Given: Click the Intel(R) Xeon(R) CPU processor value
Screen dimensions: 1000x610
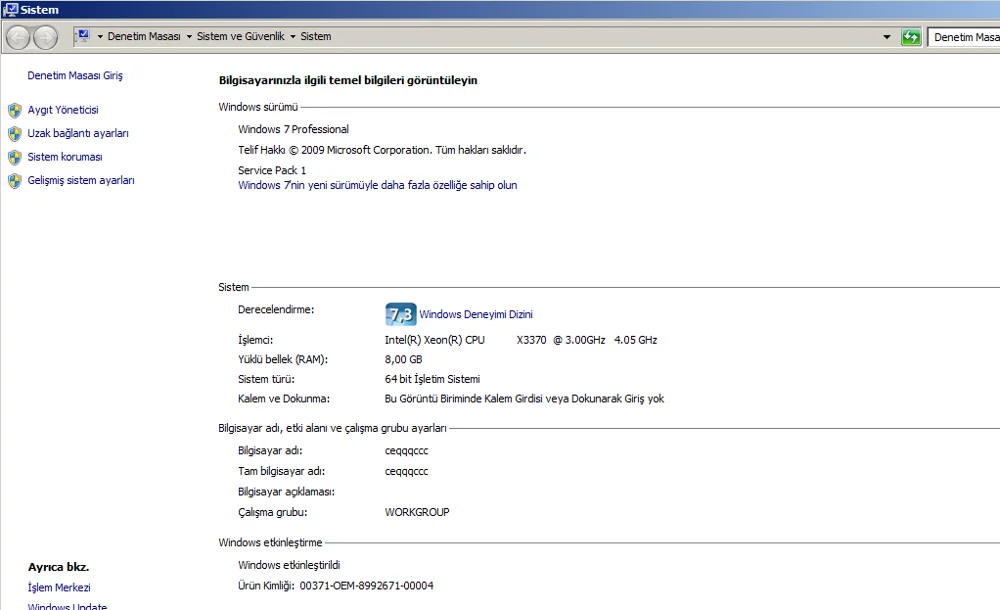Looking at the screenshot, I should click(x=520, y=340).
